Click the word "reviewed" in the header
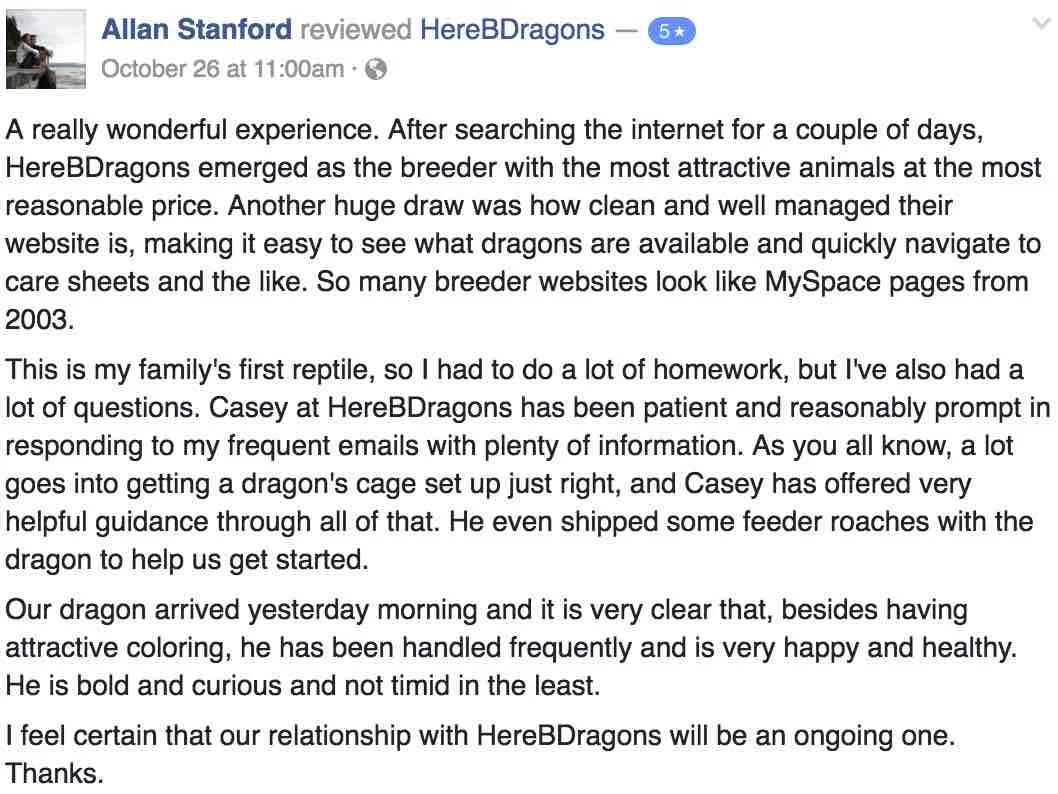The height and width of the screenshot is (794, 1058). tap(356, 30)
